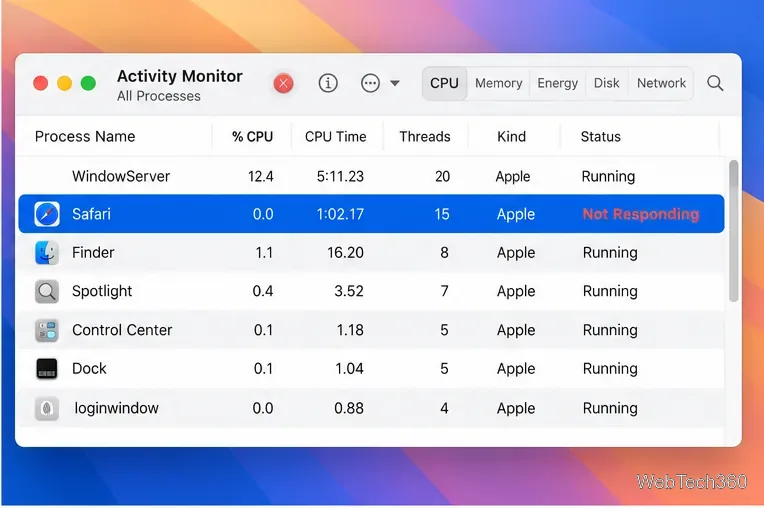The width and height of the screenshot is (764, 508).
Task: Click Control Center's CPU time 1.18
Action: click(x=350, y=330)
